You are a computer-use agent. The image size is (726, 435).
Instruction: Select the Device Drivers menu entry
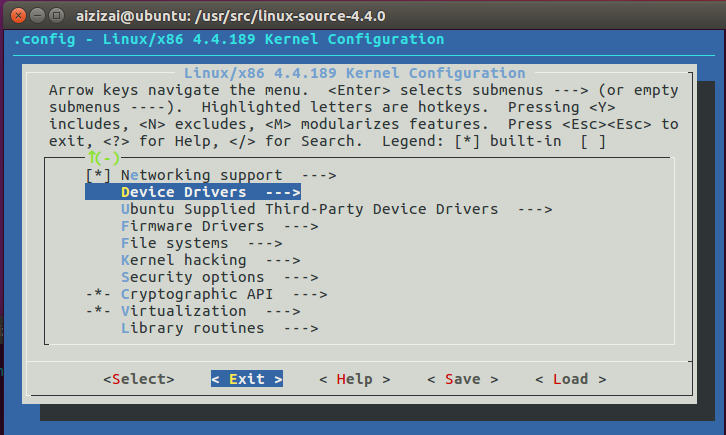tap(193, 192)
